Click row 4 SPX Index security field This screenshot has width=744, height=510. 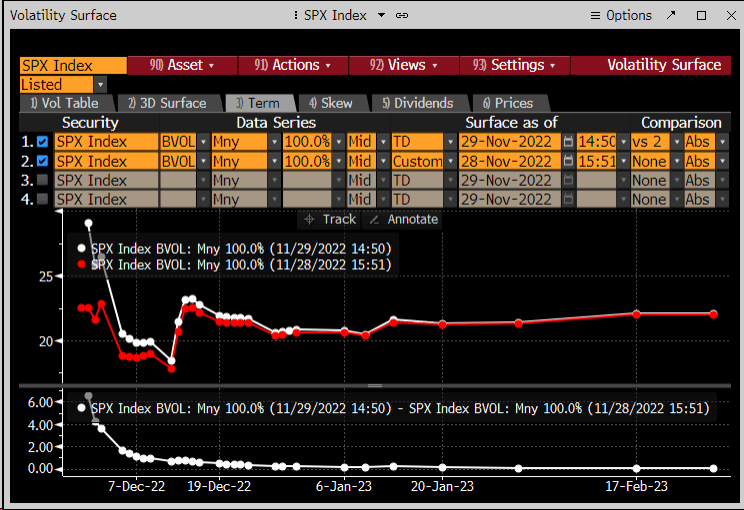click(106, 199)
